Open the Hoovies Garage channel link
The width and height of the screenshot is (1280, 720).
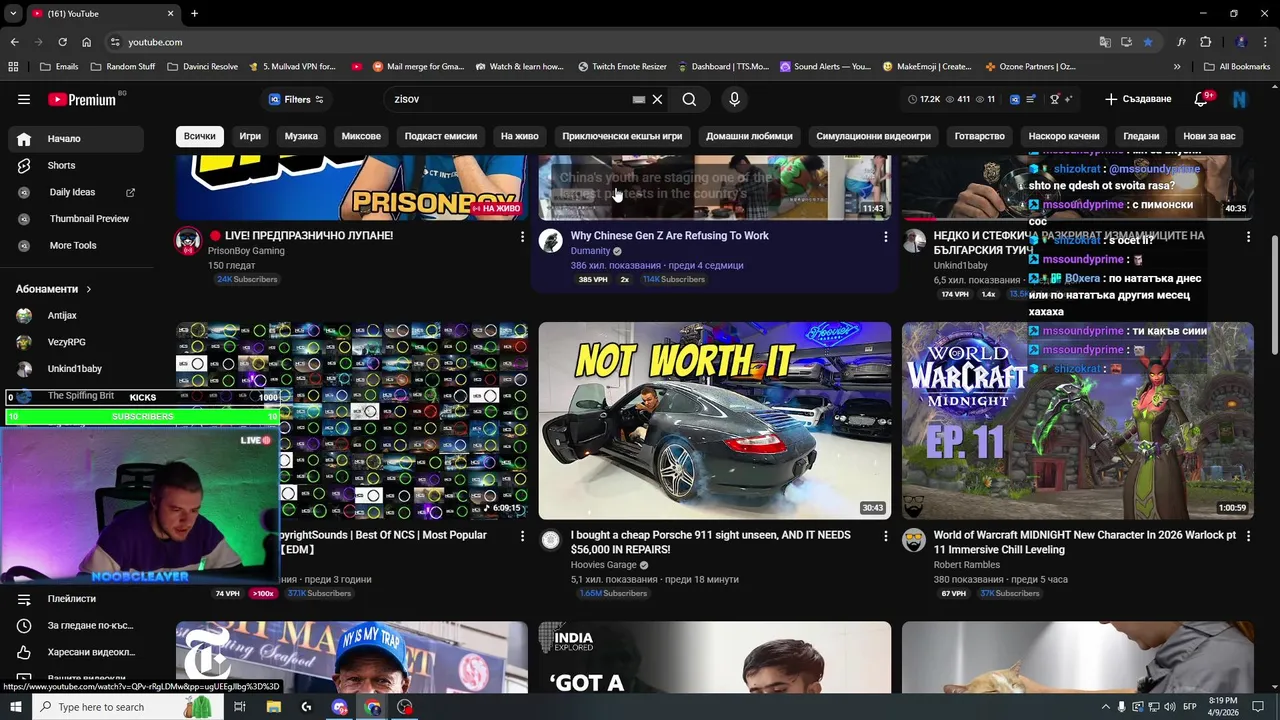(603, 565)
